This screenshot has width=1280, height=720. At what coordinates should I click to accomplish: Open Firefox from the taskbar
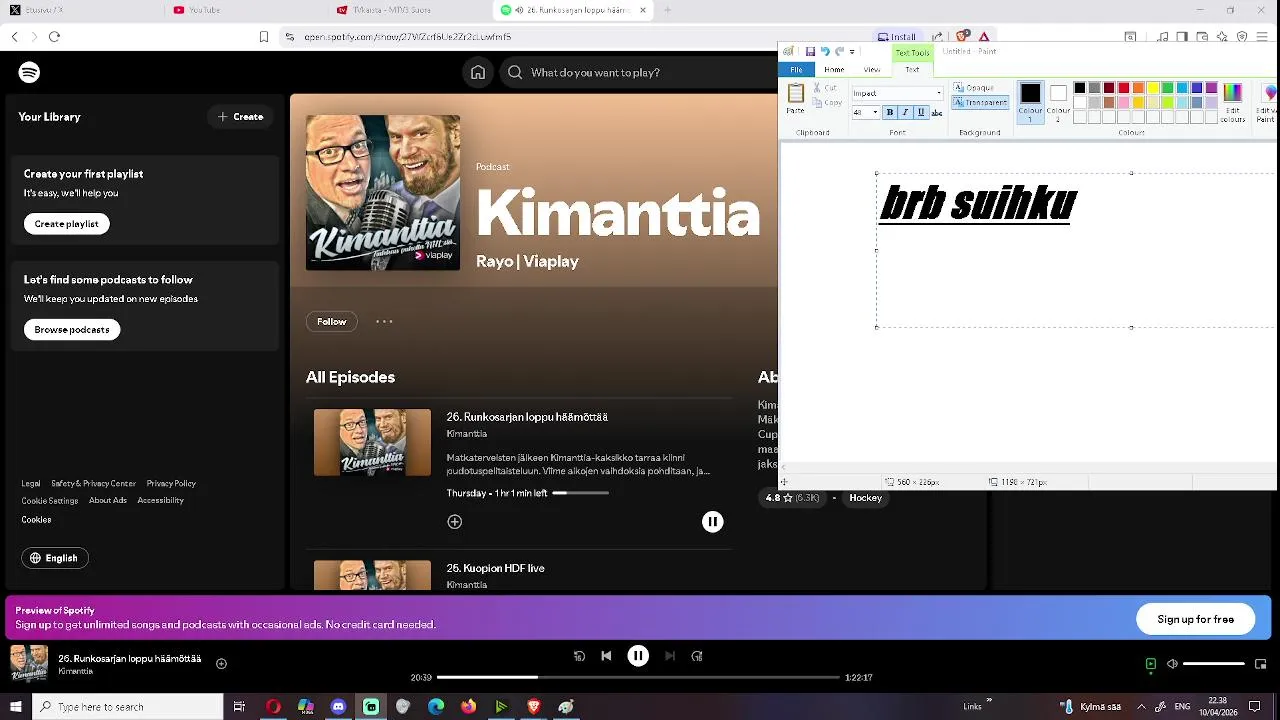(x=468, y=707)
